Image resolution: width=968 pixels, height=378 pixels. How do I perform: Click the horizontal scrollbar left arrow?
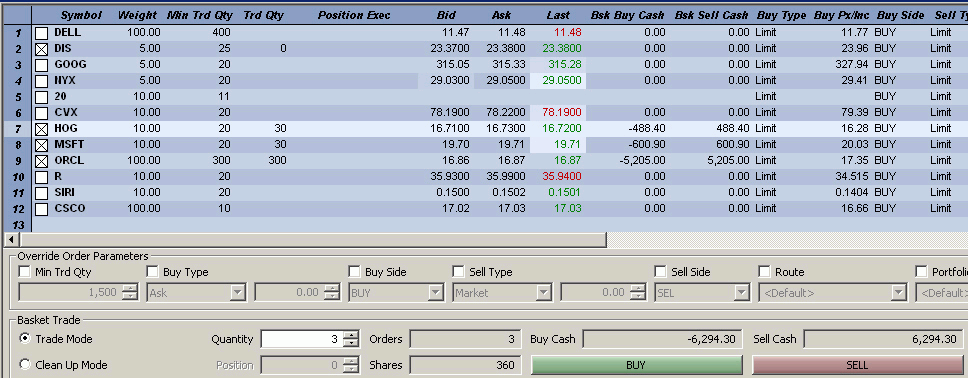click(12, 239)
